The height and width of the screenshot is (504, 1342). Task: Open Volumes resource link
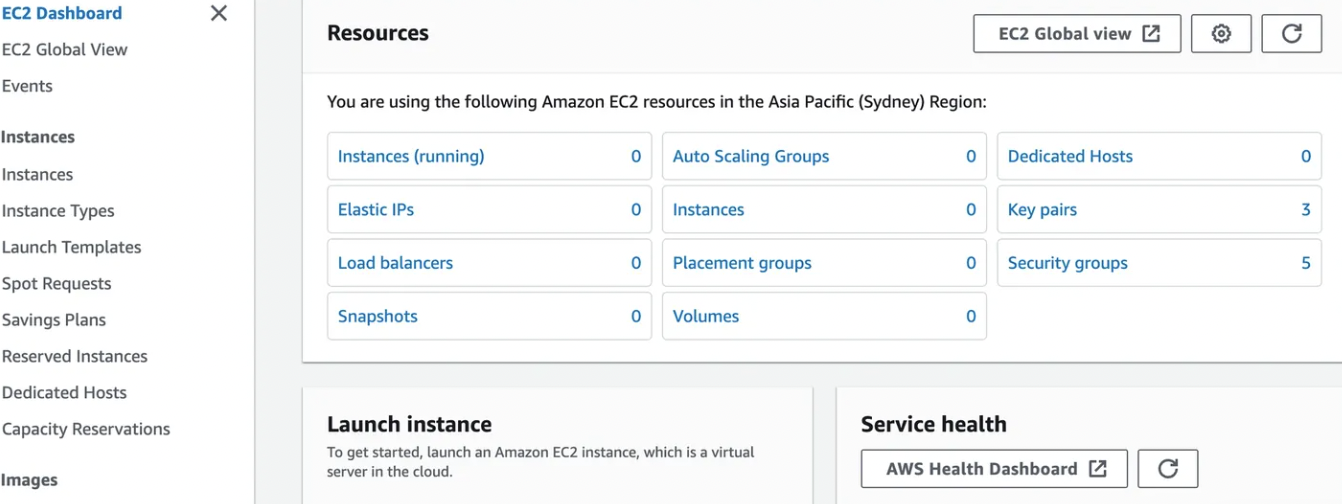706,316
